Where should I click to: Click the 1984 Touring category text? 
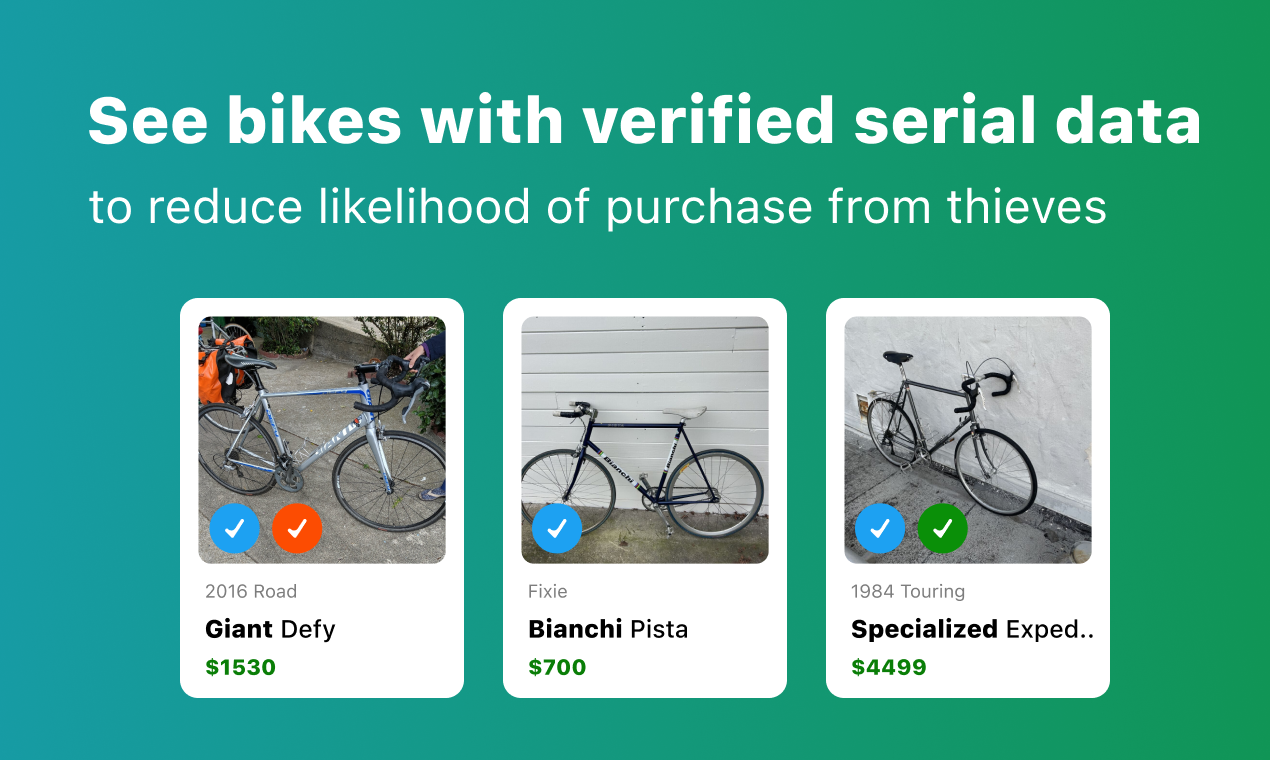pyautogui.click(x=908, y=591)
